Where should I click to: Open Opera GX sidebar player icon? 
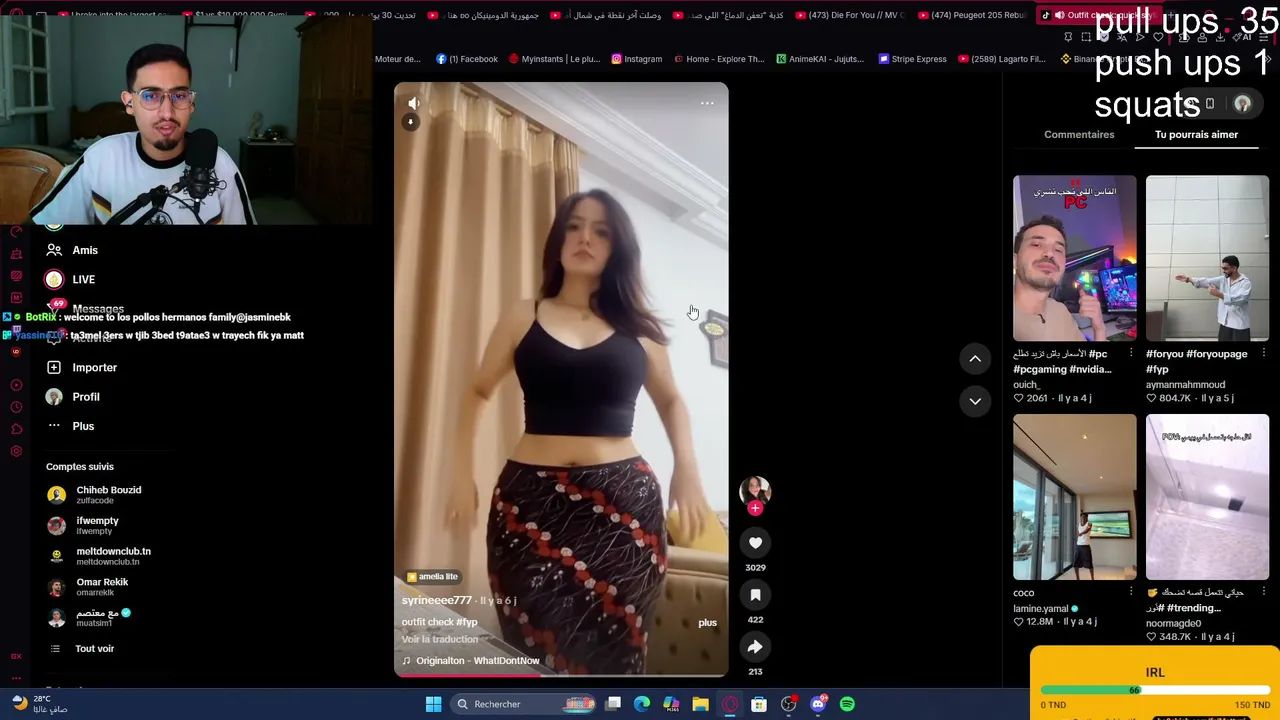[16, 385]
